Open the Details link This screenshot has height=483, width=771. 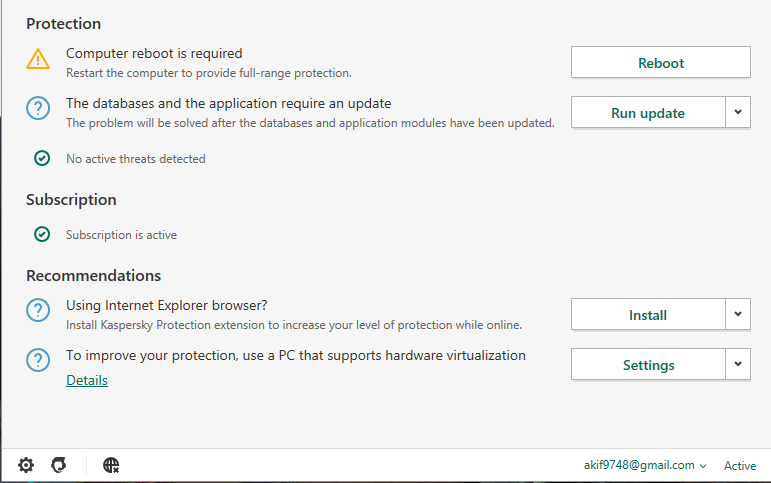[x=87, y=380]
